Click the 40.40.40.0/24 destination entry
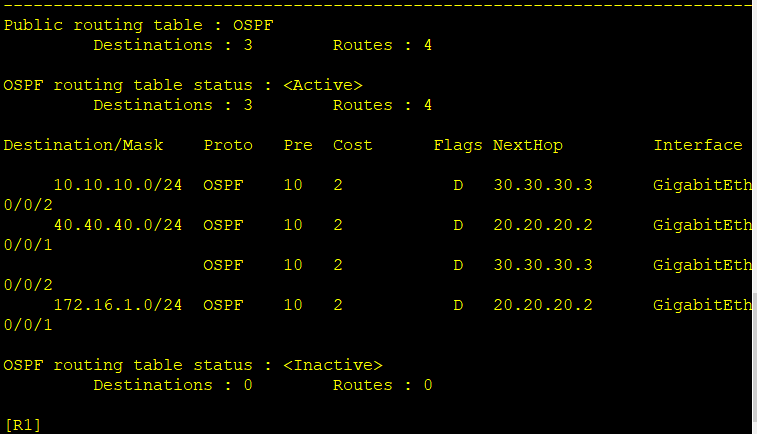 click(x=118, y=225)
